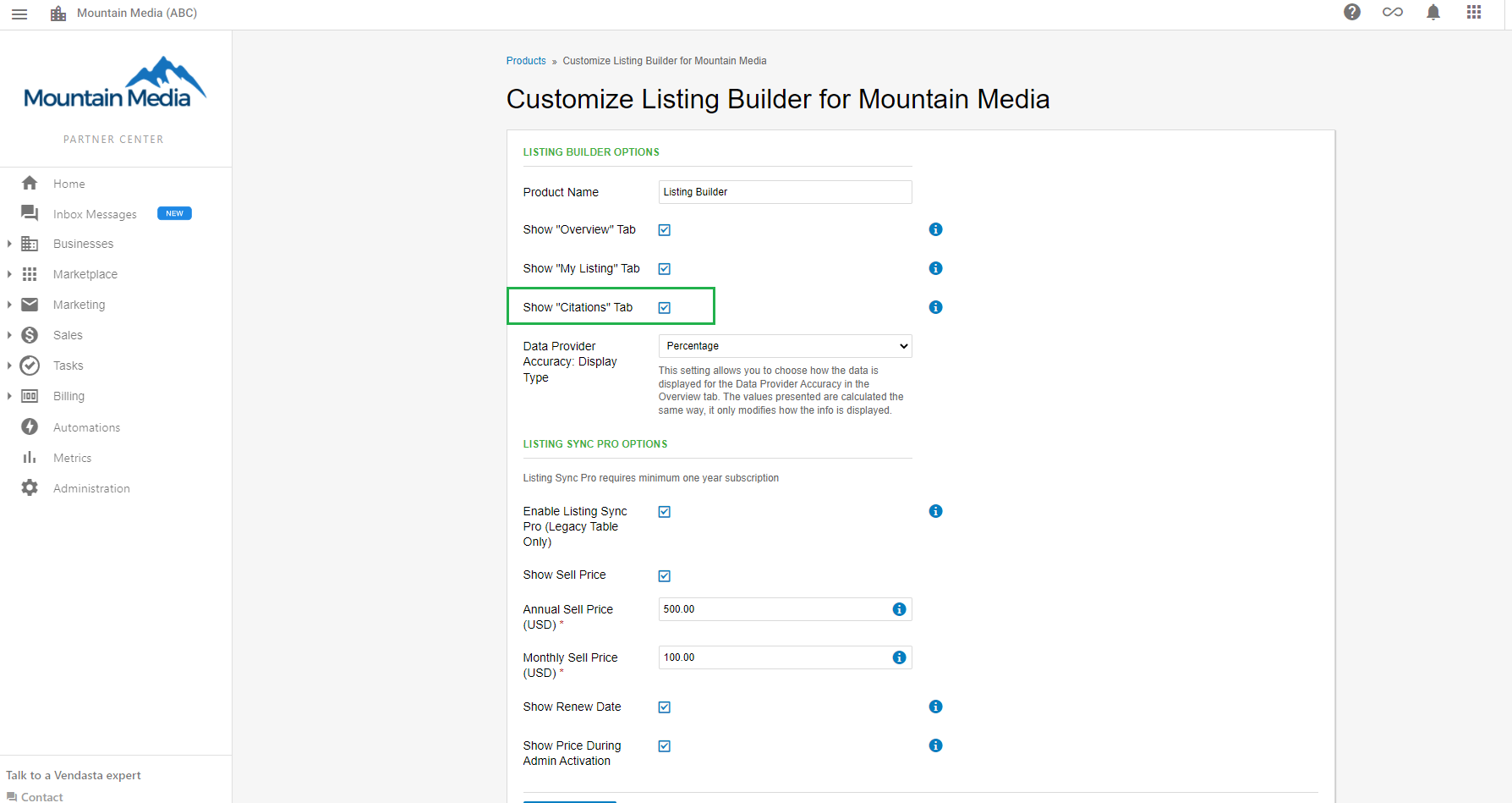
Task: Click the Mountain Media logo
Action: tap(115, 83)
